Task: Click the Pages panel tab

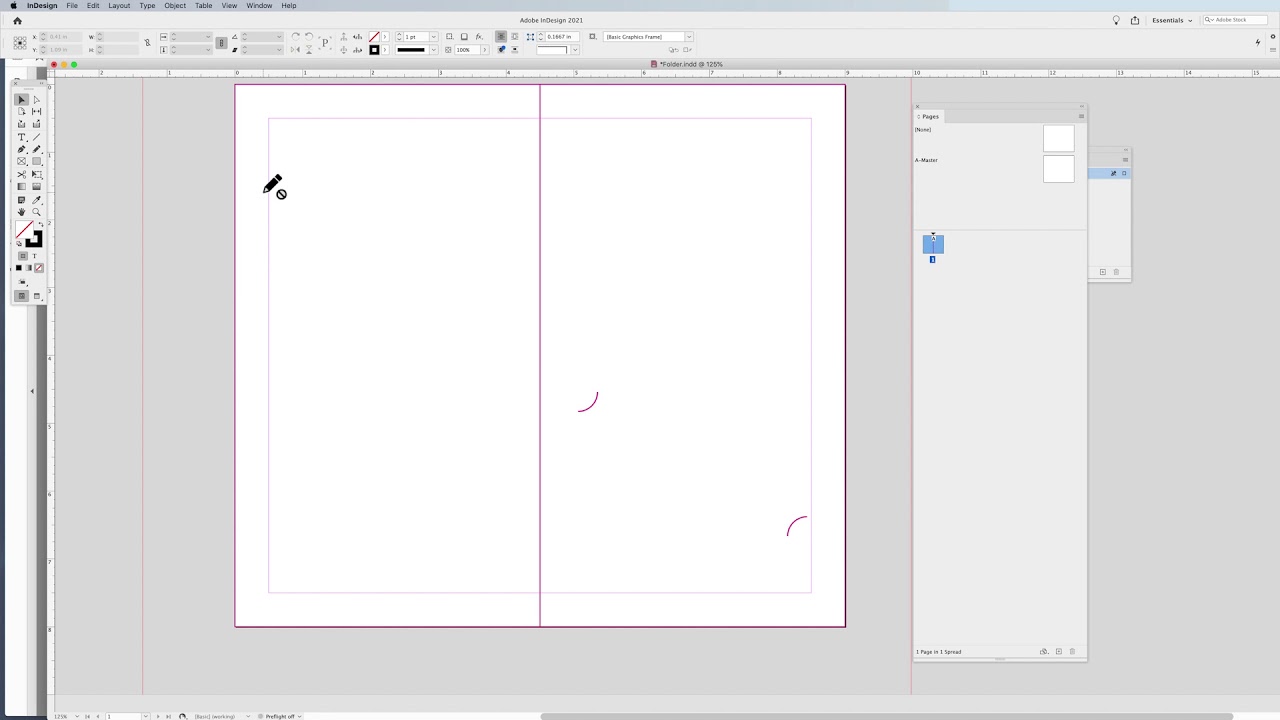Action: tap(930, 117)
